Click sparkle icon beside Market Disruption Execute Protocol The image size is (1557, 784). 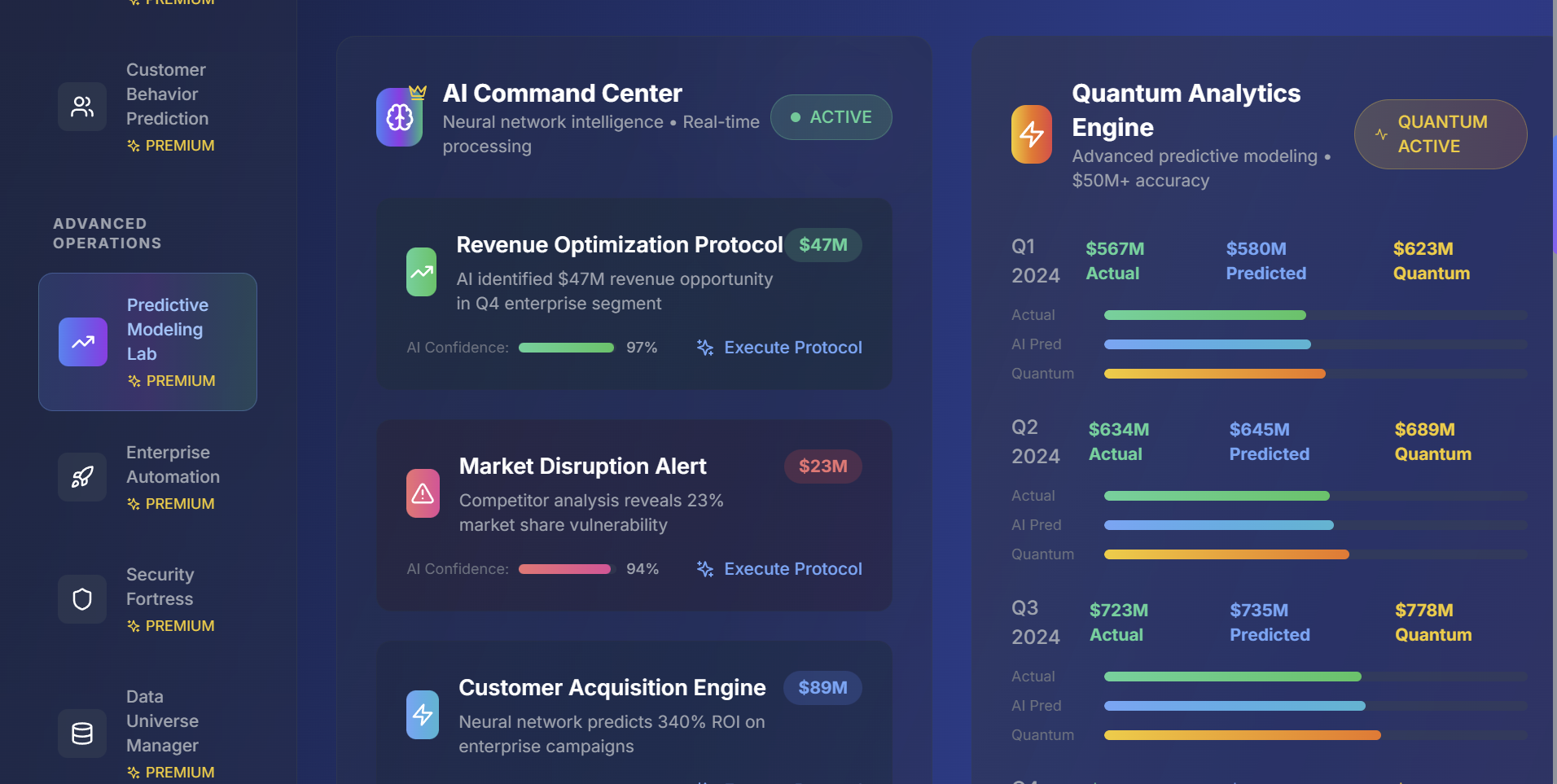click(x=705, y=569)
